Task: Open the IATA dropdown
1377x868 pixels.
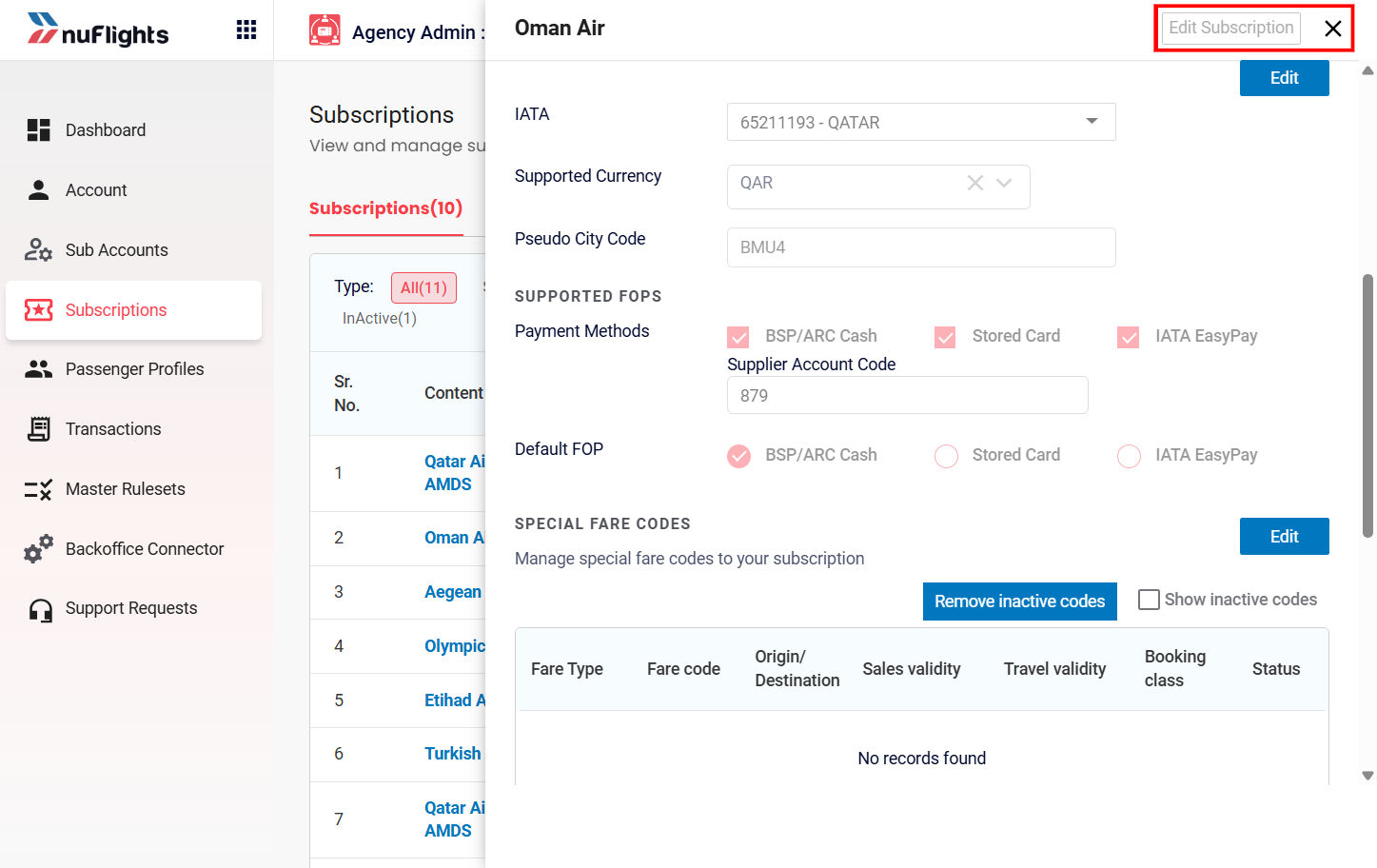Action: click(x=921, y=122)
